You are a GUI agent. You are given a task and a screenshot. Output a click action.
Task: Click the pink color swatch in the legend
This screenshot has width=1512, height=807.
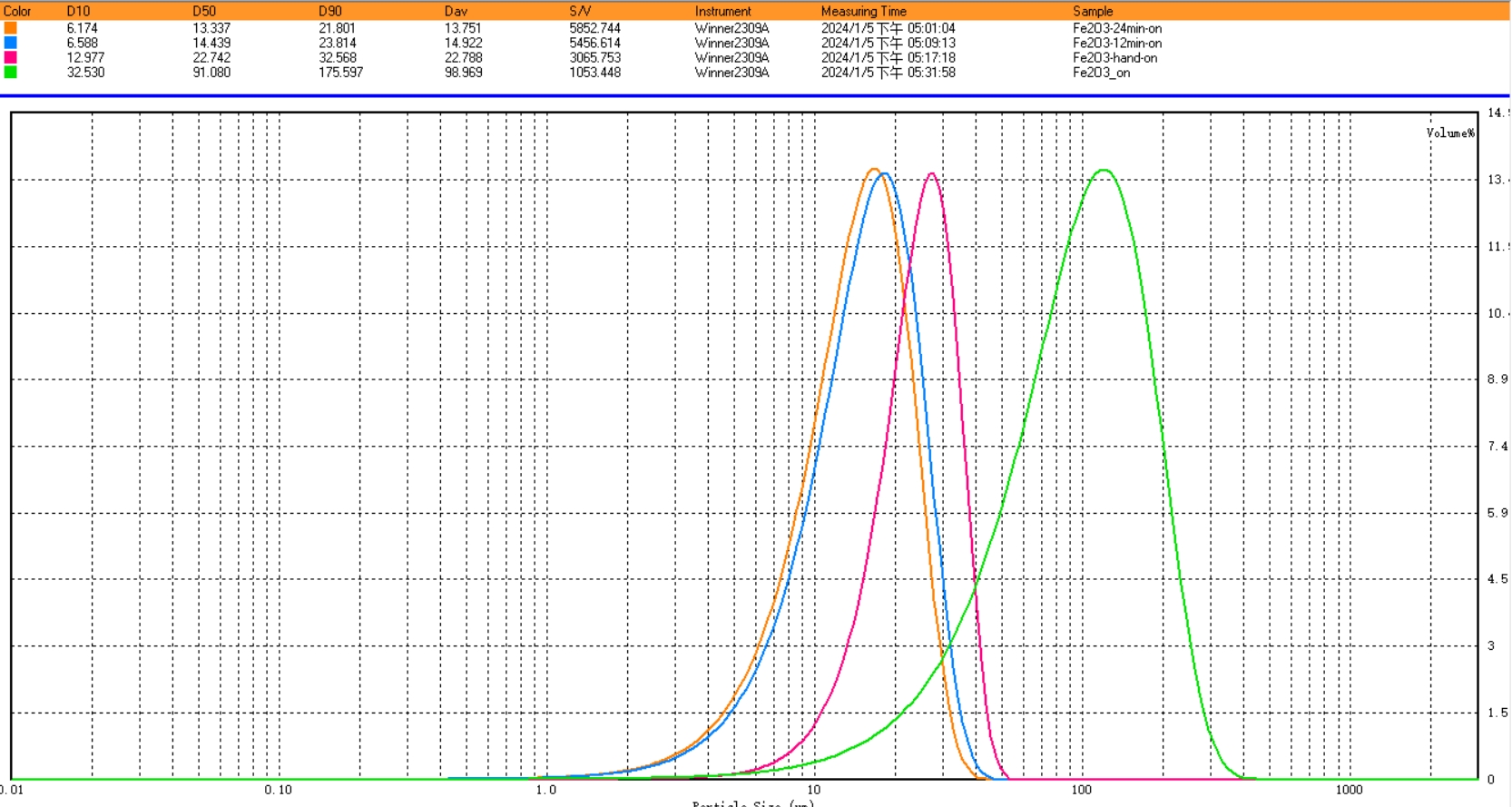pyautogui.click(x=10, y=57)
